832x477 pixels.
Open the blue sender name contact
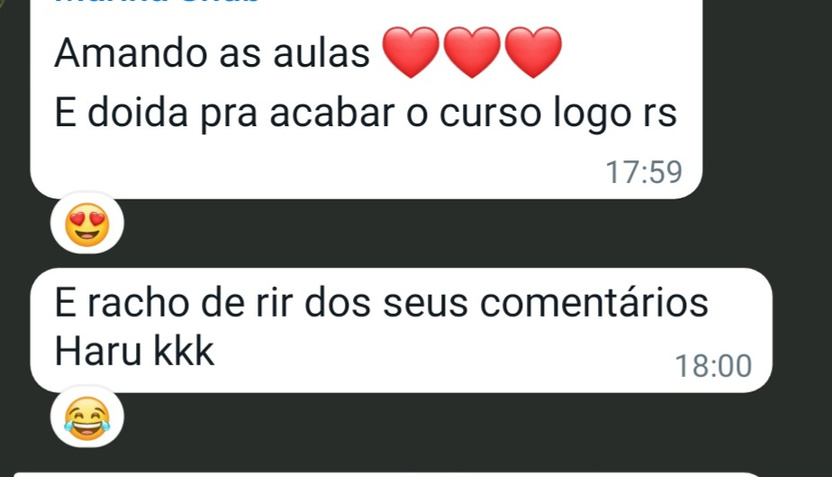pos(157,2)
